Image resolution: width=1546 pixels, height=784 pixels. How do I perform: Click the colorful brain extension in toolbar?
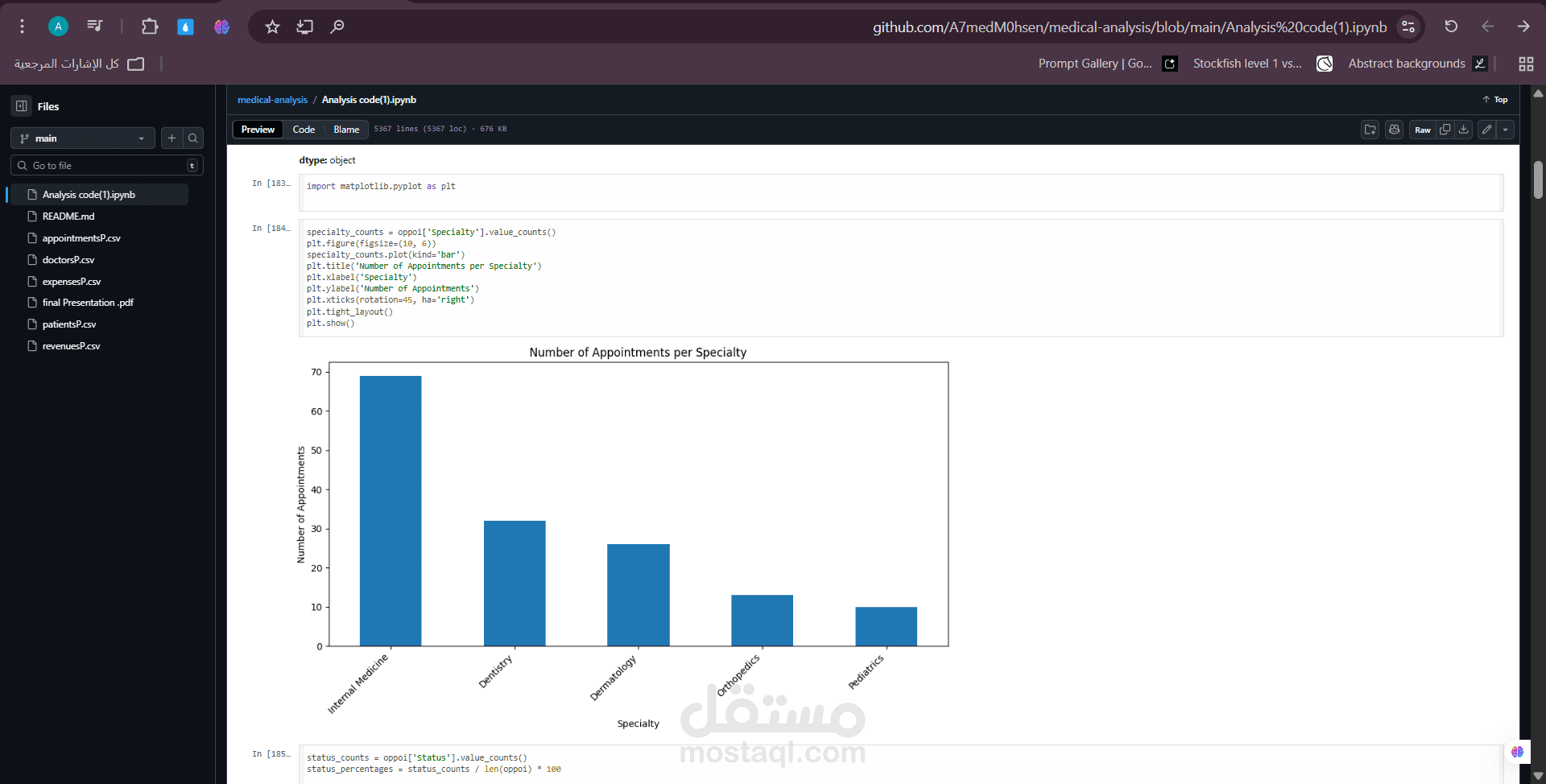[x=221, y=27]
